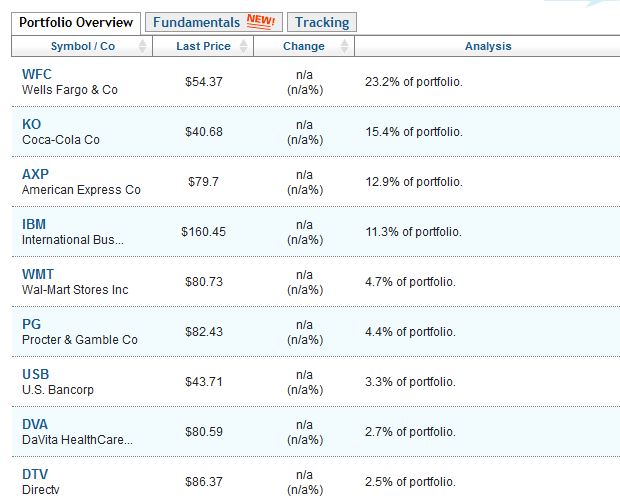Open the Fundamentals tab
Screen dimensions: 620x503
[x=214, y=22]
